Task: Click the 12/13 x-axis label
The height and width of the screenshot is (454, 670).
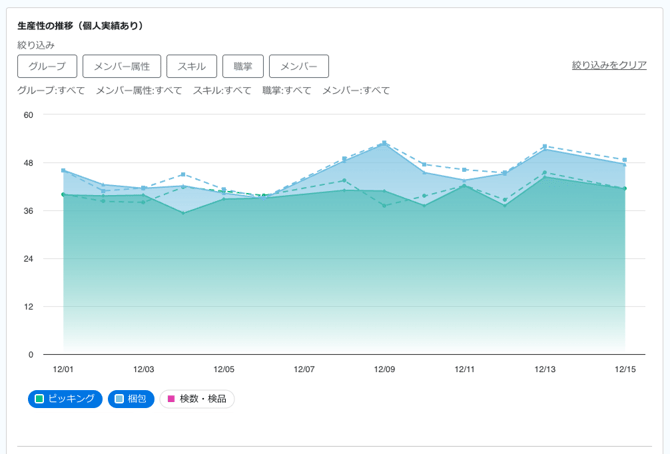Action: tap(545, 369)
